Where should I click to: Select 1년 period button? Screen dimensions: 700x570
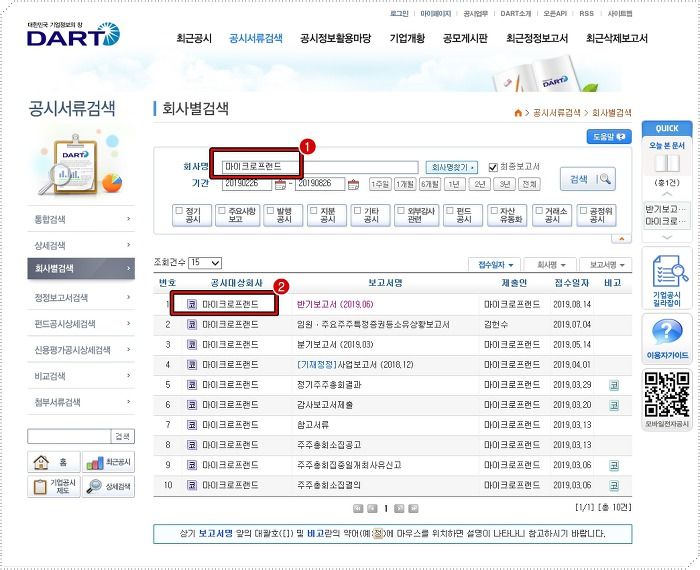point(454,184)
